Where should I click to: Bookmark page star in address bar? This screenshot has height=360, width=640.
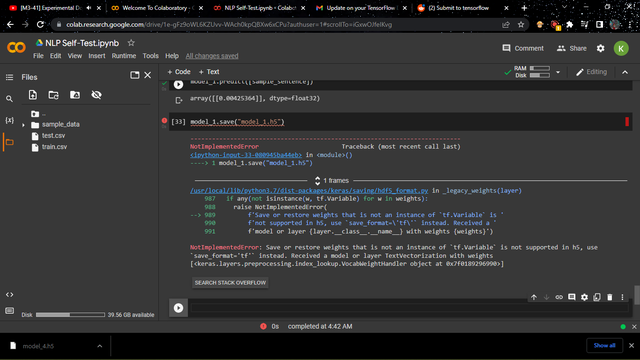point(521,24)
